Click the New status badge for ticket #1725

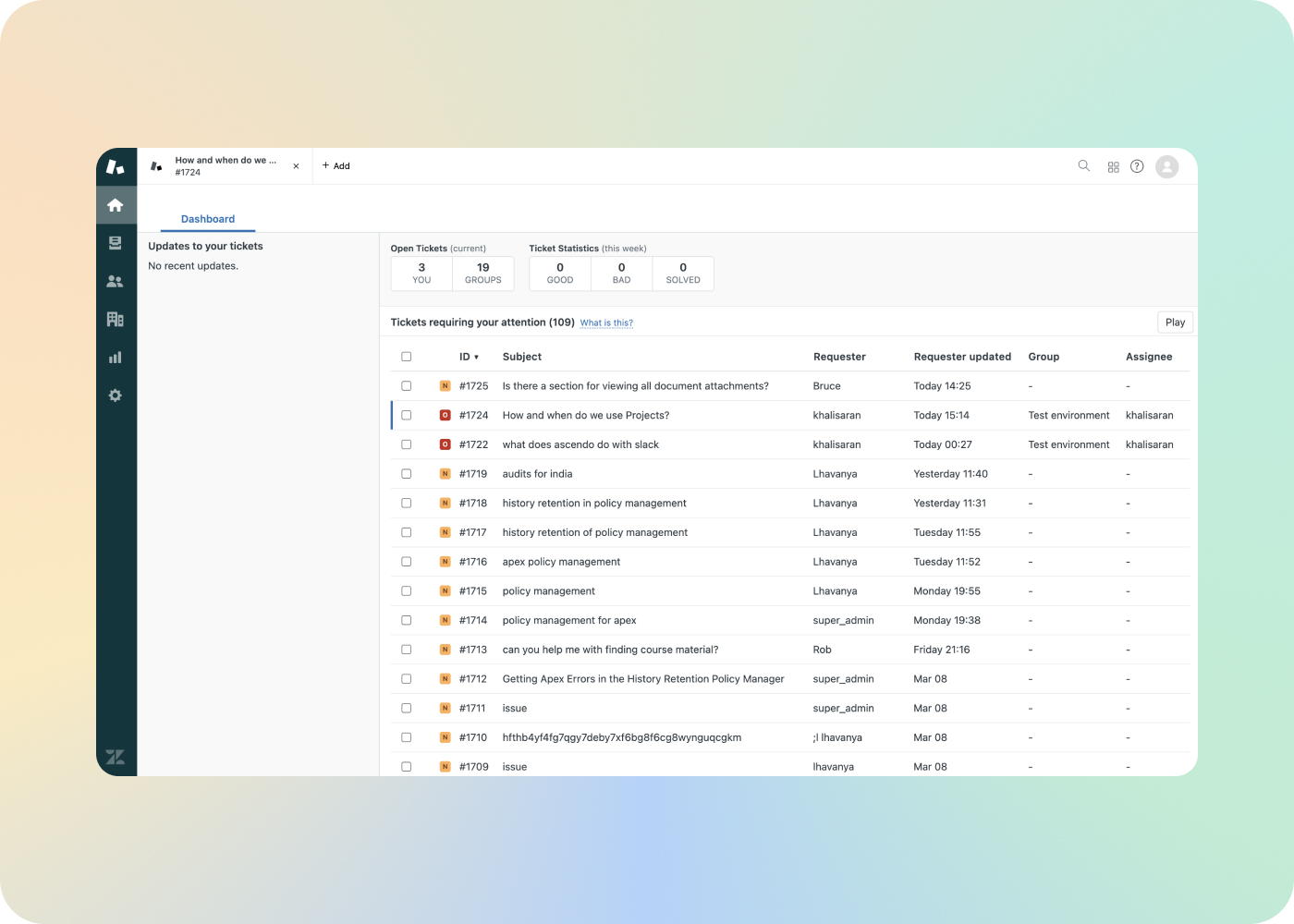pyautogui.click(x=446, y=386)
